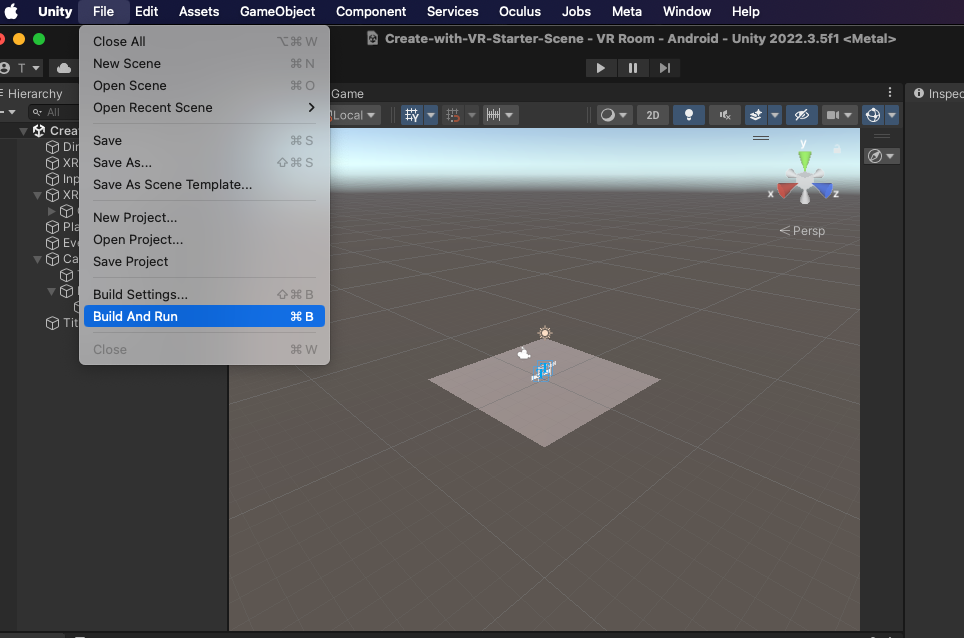The width and height of the screenshot is (964, 638).
Task: Choose Open Project... menu item
Action: (204, 240)
